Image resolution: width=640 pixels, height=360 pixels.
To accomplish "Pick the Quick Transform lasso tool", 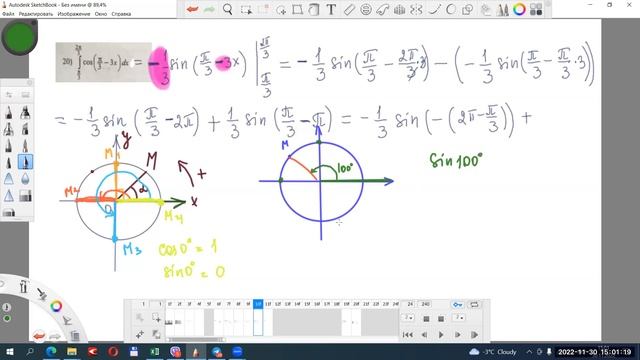I will click(x=281, y=10).
